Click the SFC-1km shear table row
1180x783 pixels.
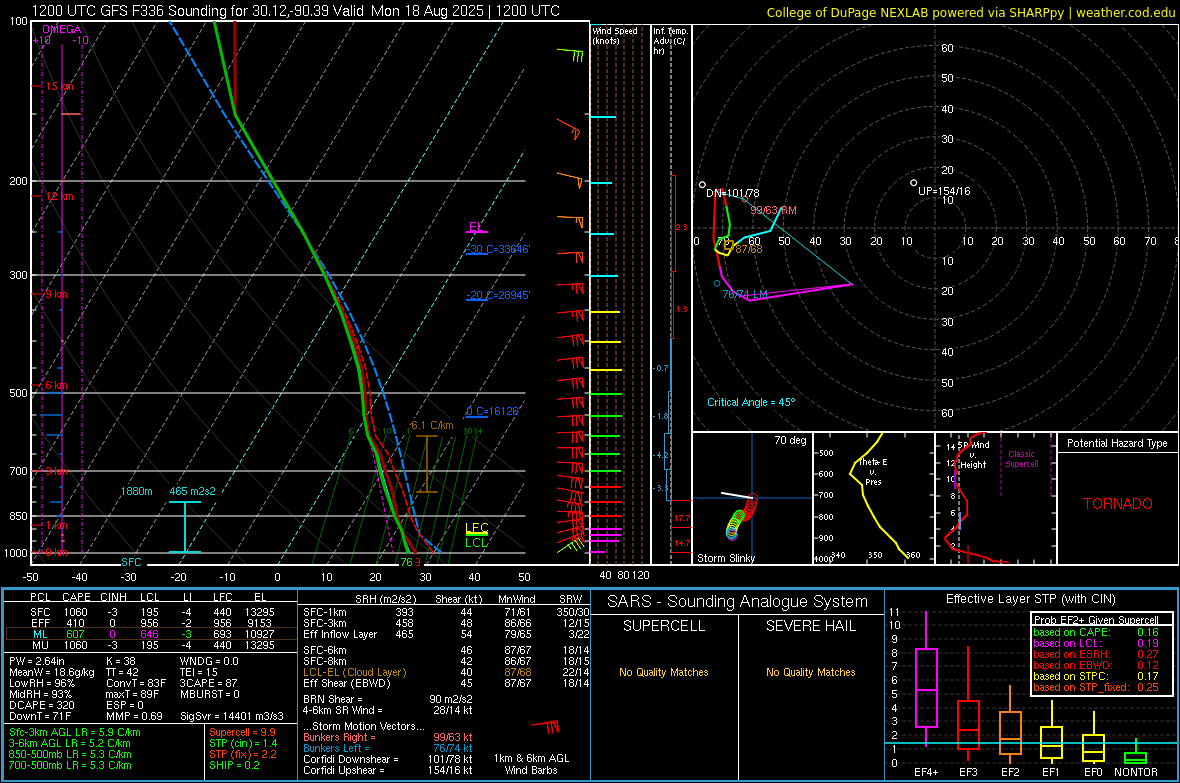(x=446, y=612)
